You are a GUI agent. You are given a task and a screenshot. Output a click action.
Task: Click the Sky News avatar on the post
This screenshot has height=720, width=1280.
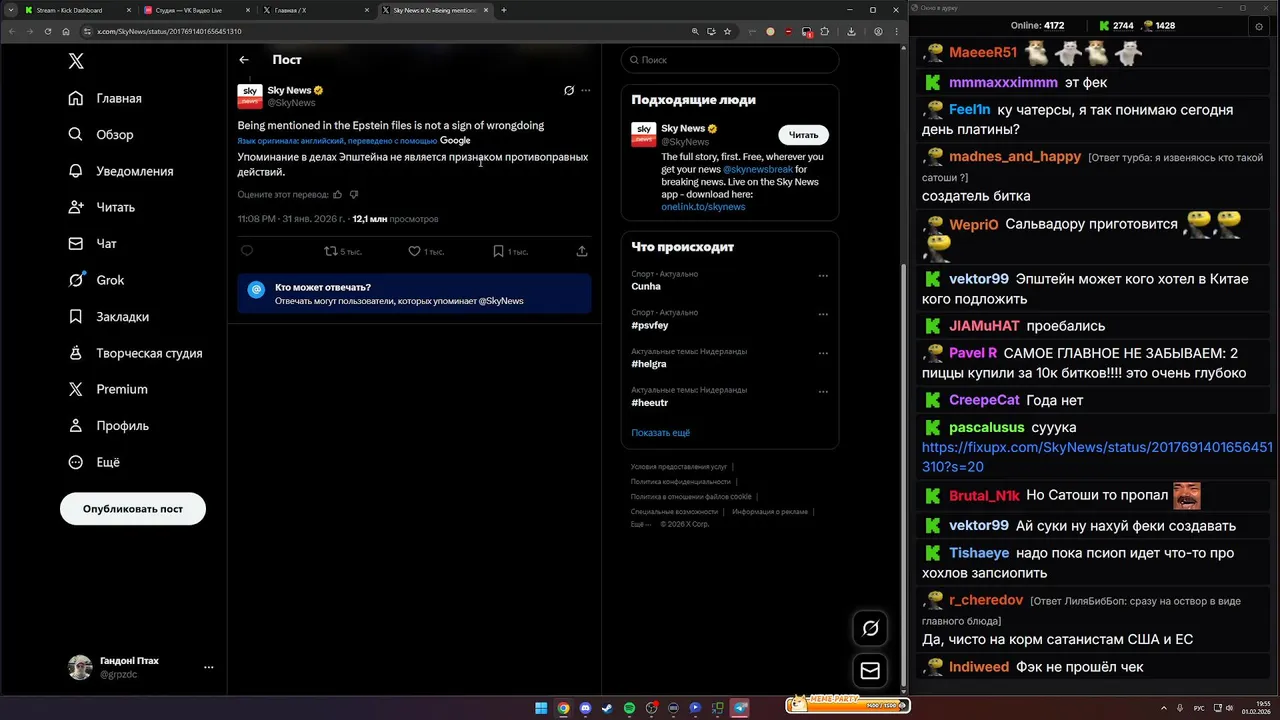[249, 96]
